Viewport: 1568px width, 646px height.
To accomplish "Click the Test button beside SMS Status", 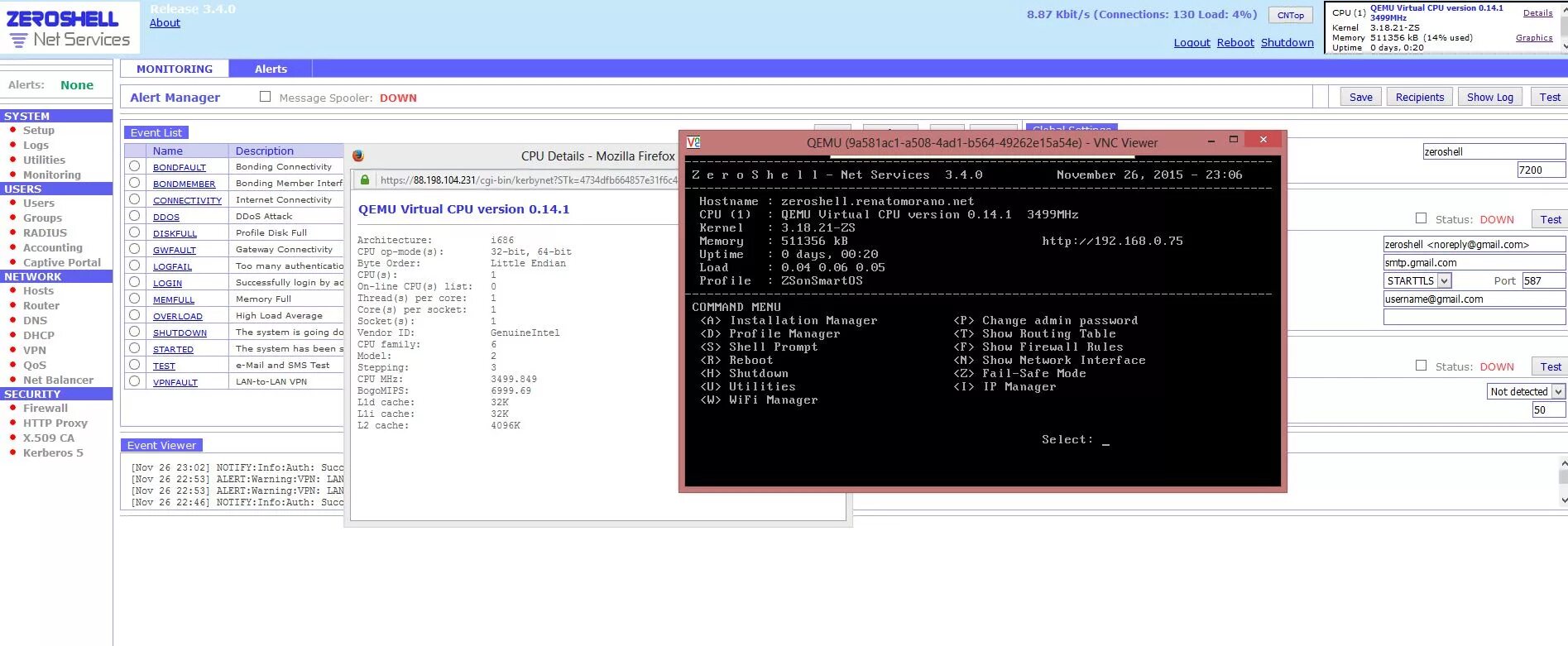I will (1550, 366).
